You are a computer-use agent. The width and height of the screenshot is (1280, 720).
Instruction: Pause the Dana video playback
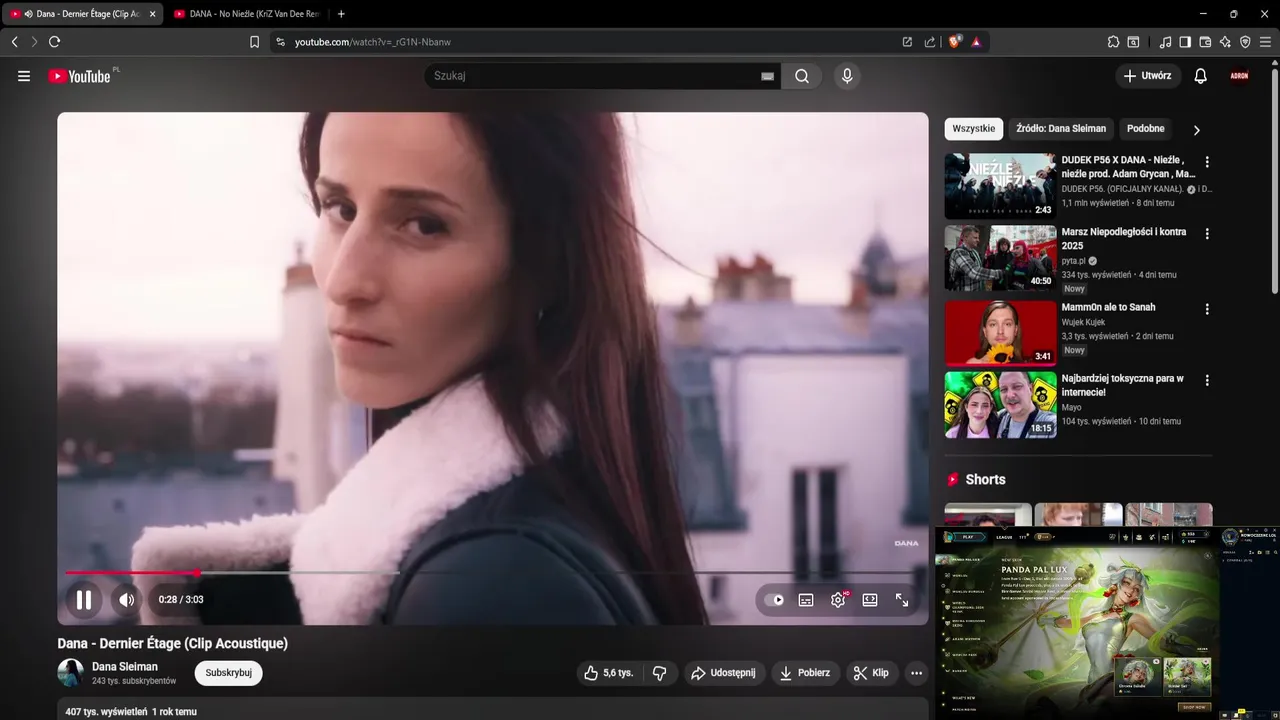[84, 600]
